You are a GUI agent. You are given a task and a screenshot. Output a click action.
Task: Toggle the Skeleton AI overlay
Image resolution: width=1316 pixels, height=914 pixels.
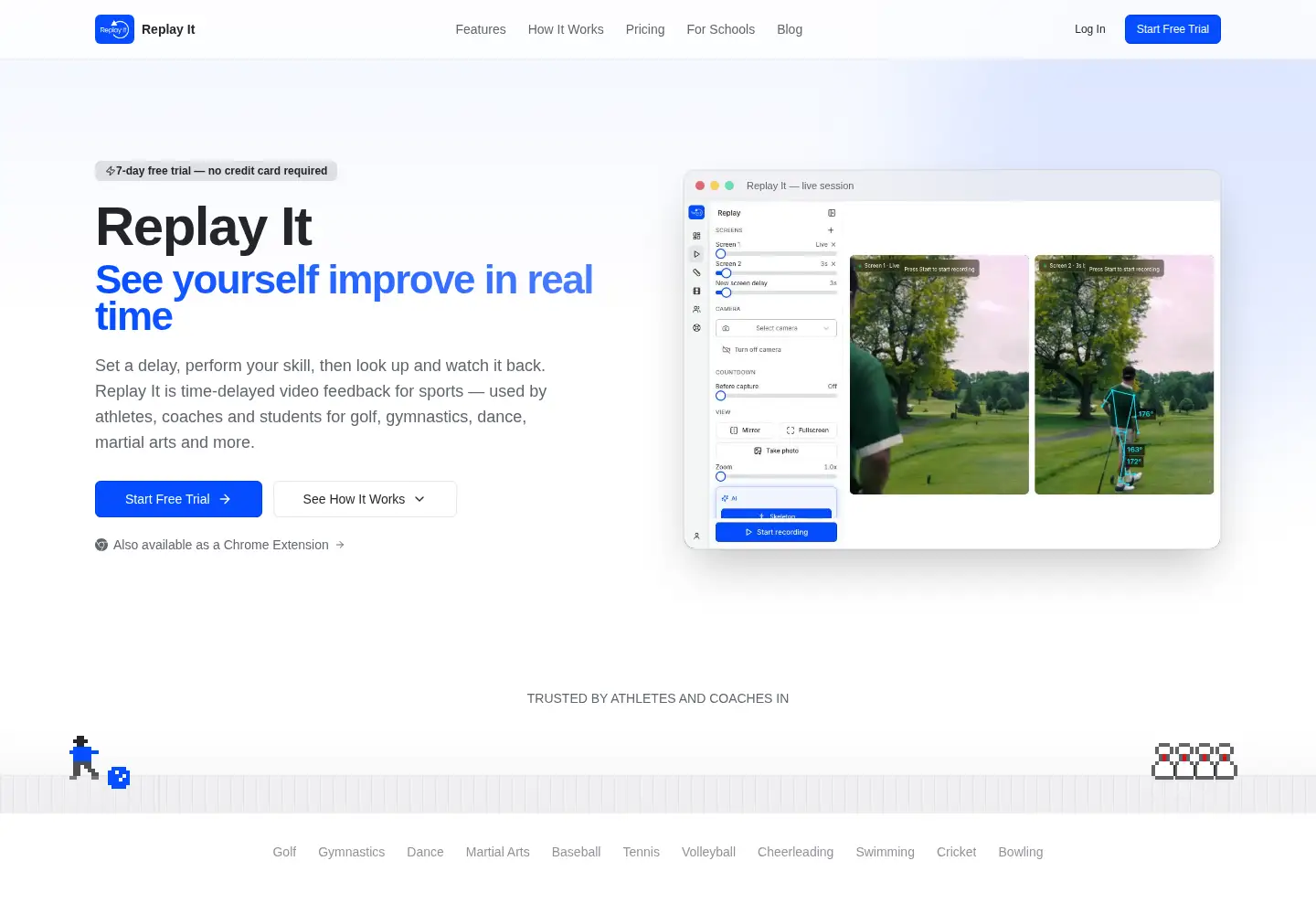coord(776,515)
